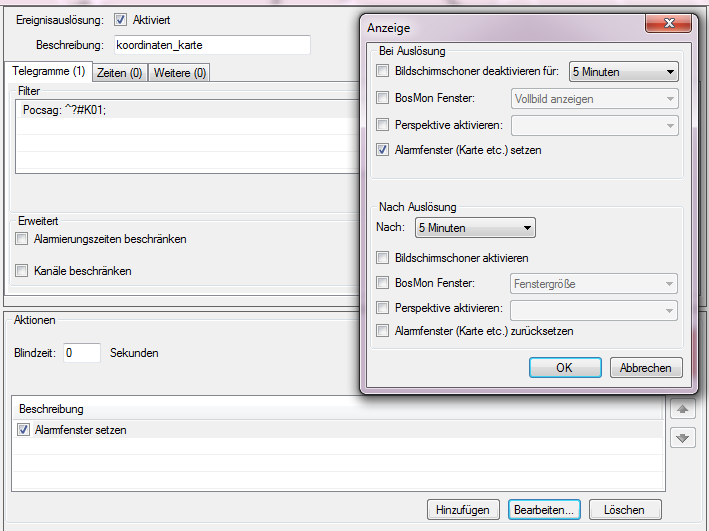The image size is (709, 531).
Task: Click the Blindzeit seconds input field
Action: pyautogui.click(x=82, y=353)
